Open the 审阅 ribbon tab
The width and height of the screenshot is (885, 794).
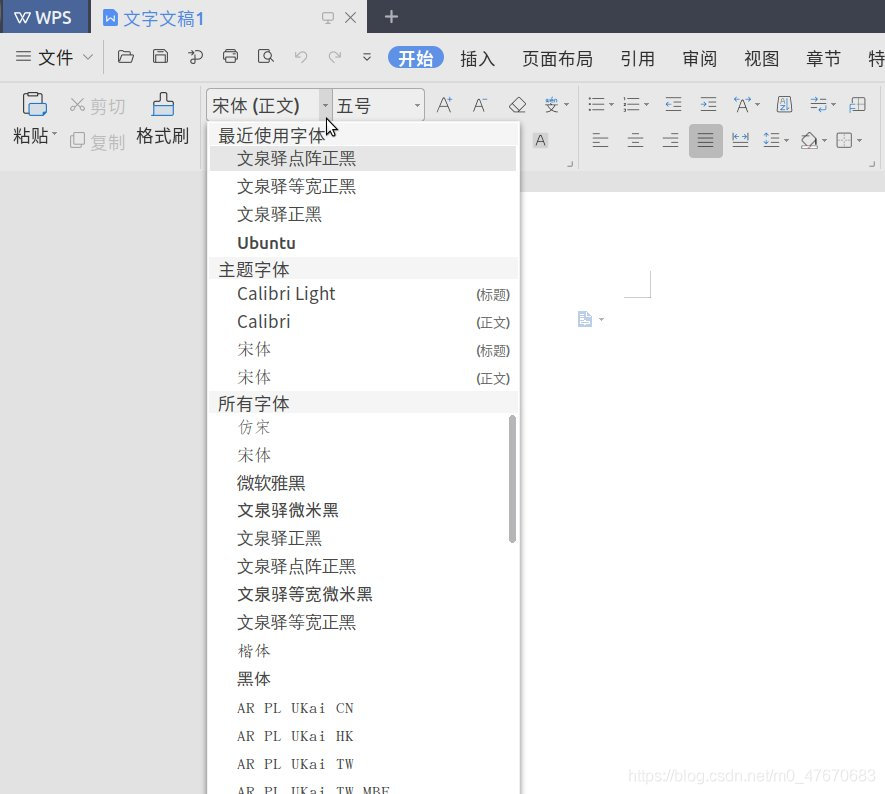coord(699,58)
